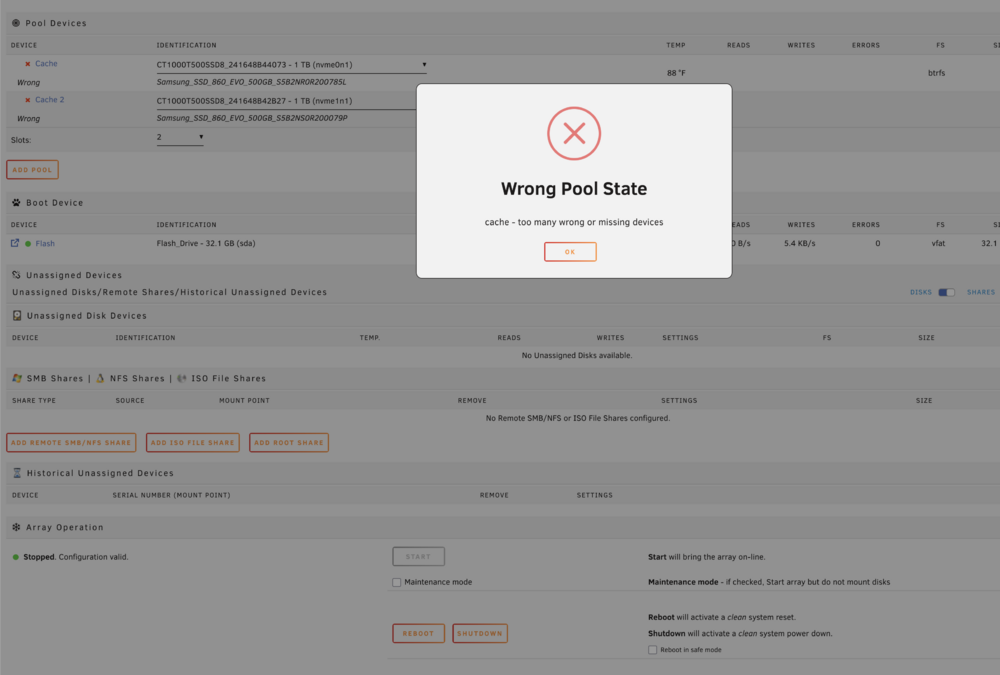
Task: Click the MOUNT POINT column header
Action: pyautogui.click(x=244, y=401)
